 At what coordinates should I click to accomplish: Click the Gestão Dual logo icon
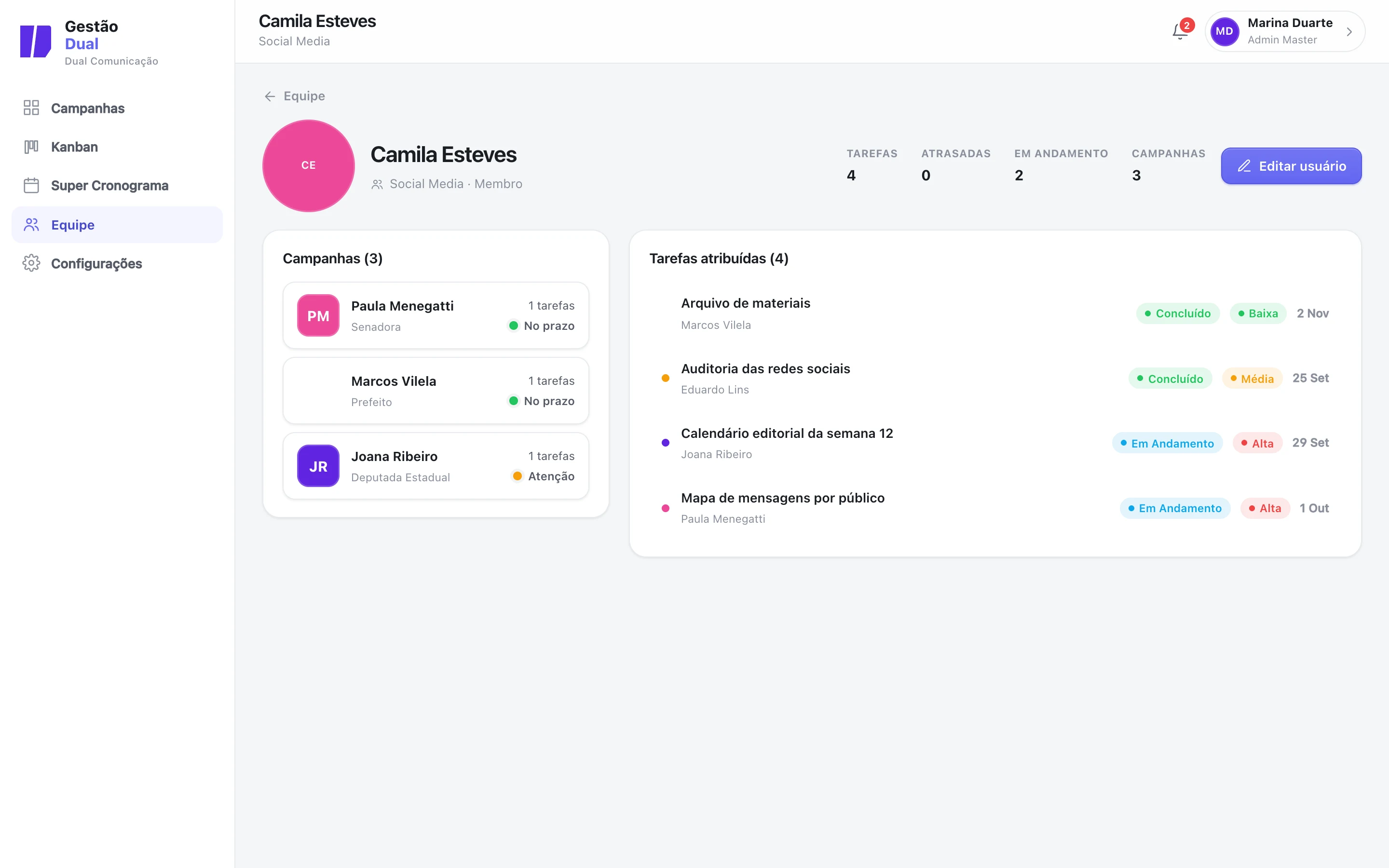36,41
